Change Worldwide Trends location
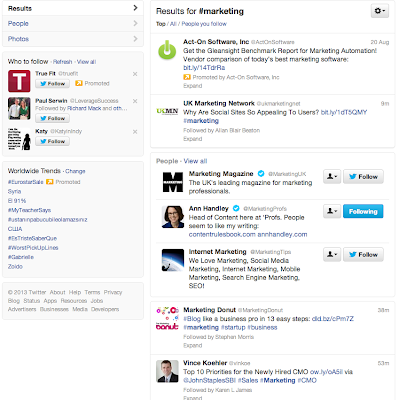399x400 pixels. [x=75, y=171]
